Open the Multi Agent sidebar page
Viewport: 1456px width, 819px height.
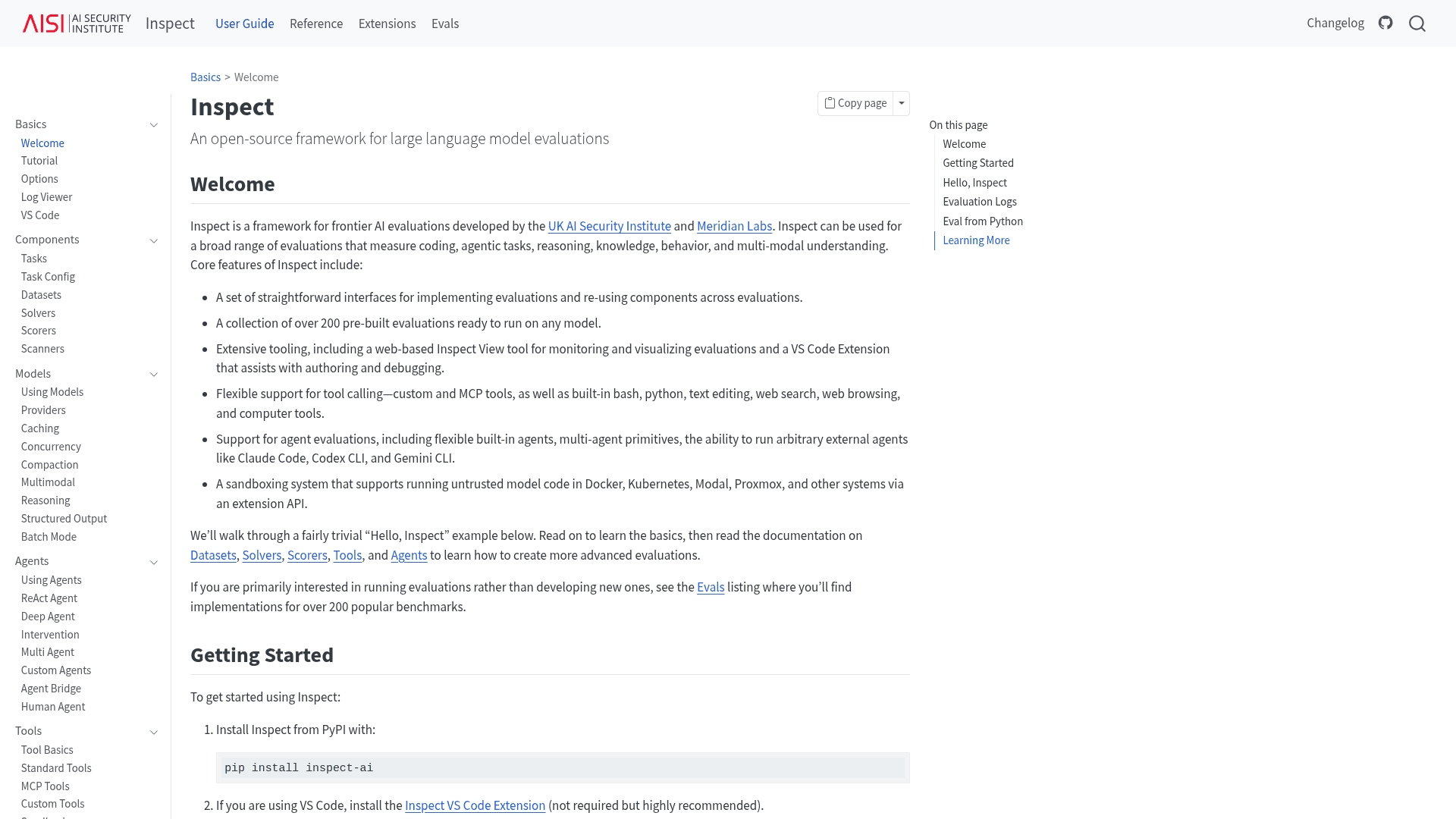point(48,652)
